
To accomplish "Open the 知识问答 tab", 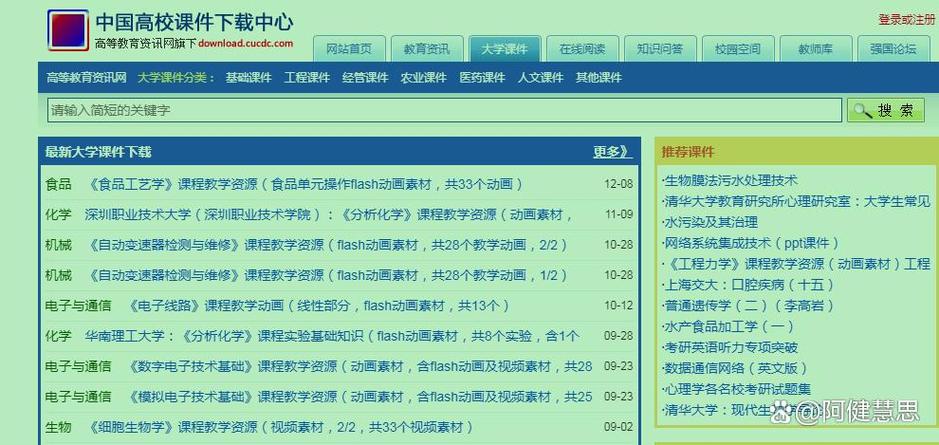I will [x=660, y=49].
